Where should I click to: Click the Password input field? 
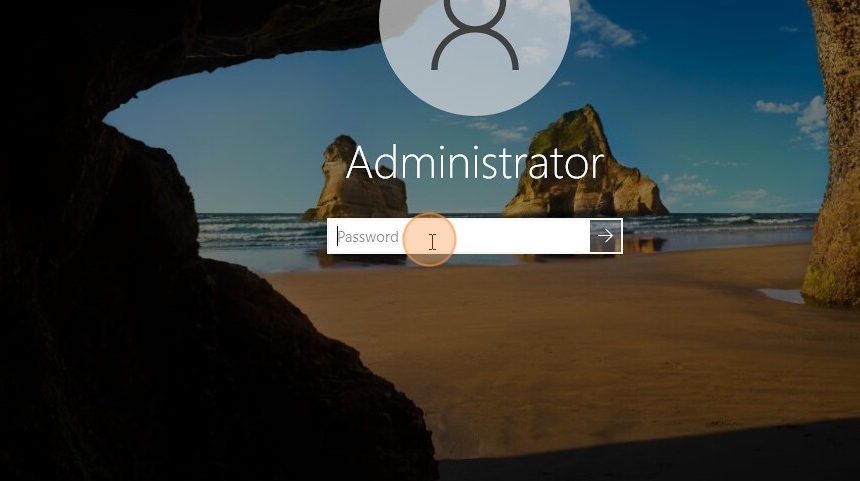click(459, 236)
